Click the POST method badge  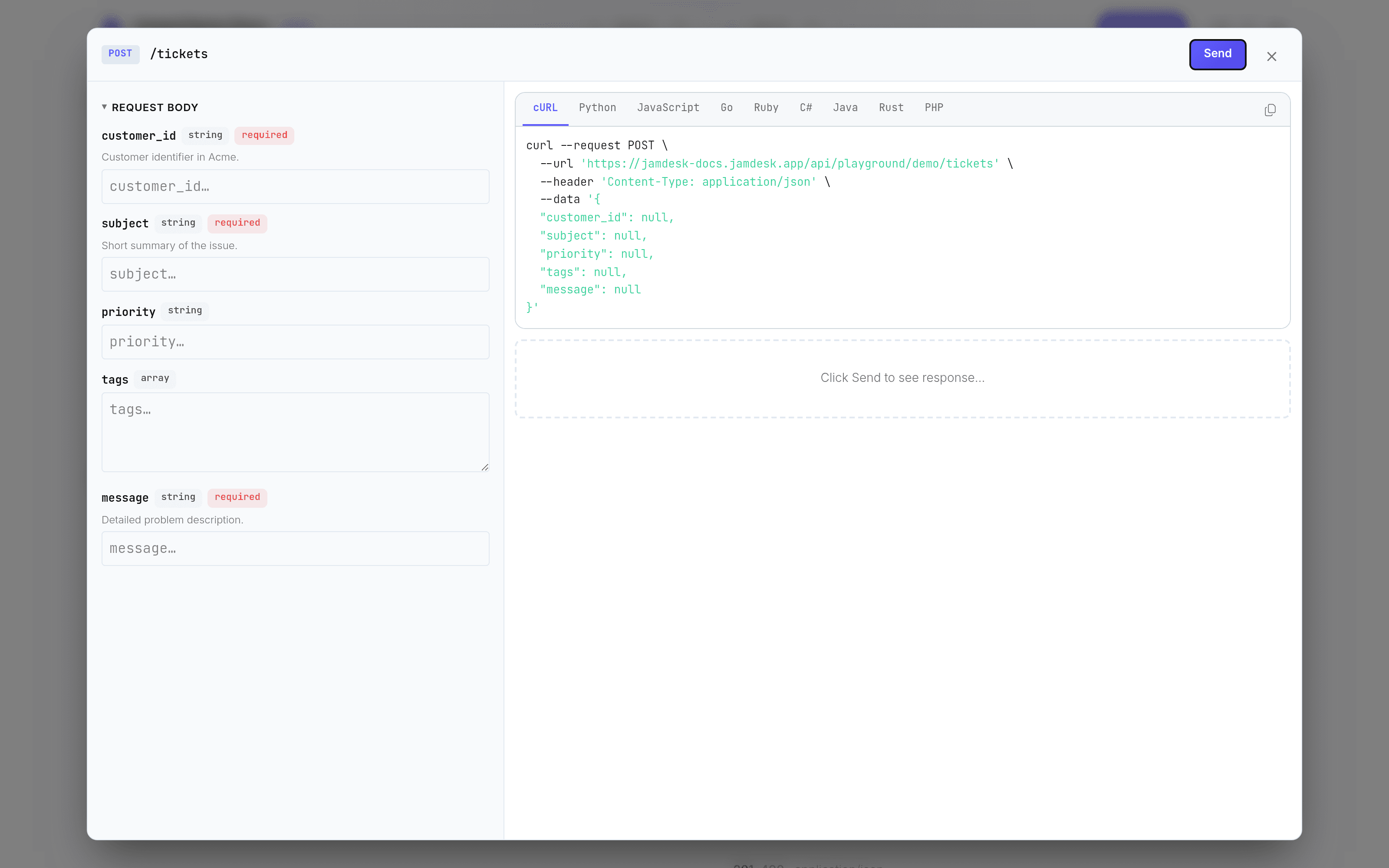click(121, 54)
